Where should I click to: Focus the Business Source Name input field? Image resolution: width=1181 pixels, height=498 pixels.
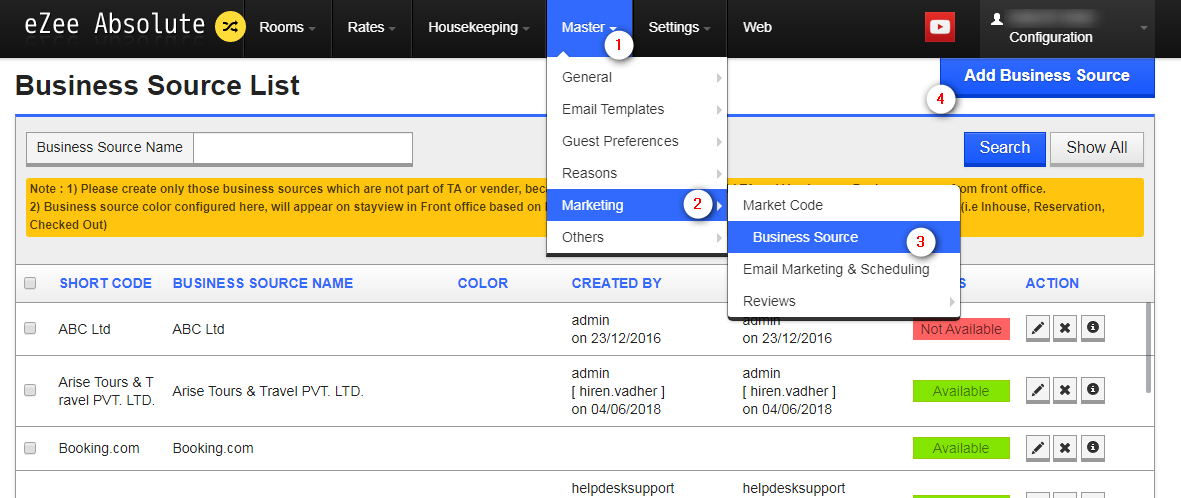click(303, 148)
